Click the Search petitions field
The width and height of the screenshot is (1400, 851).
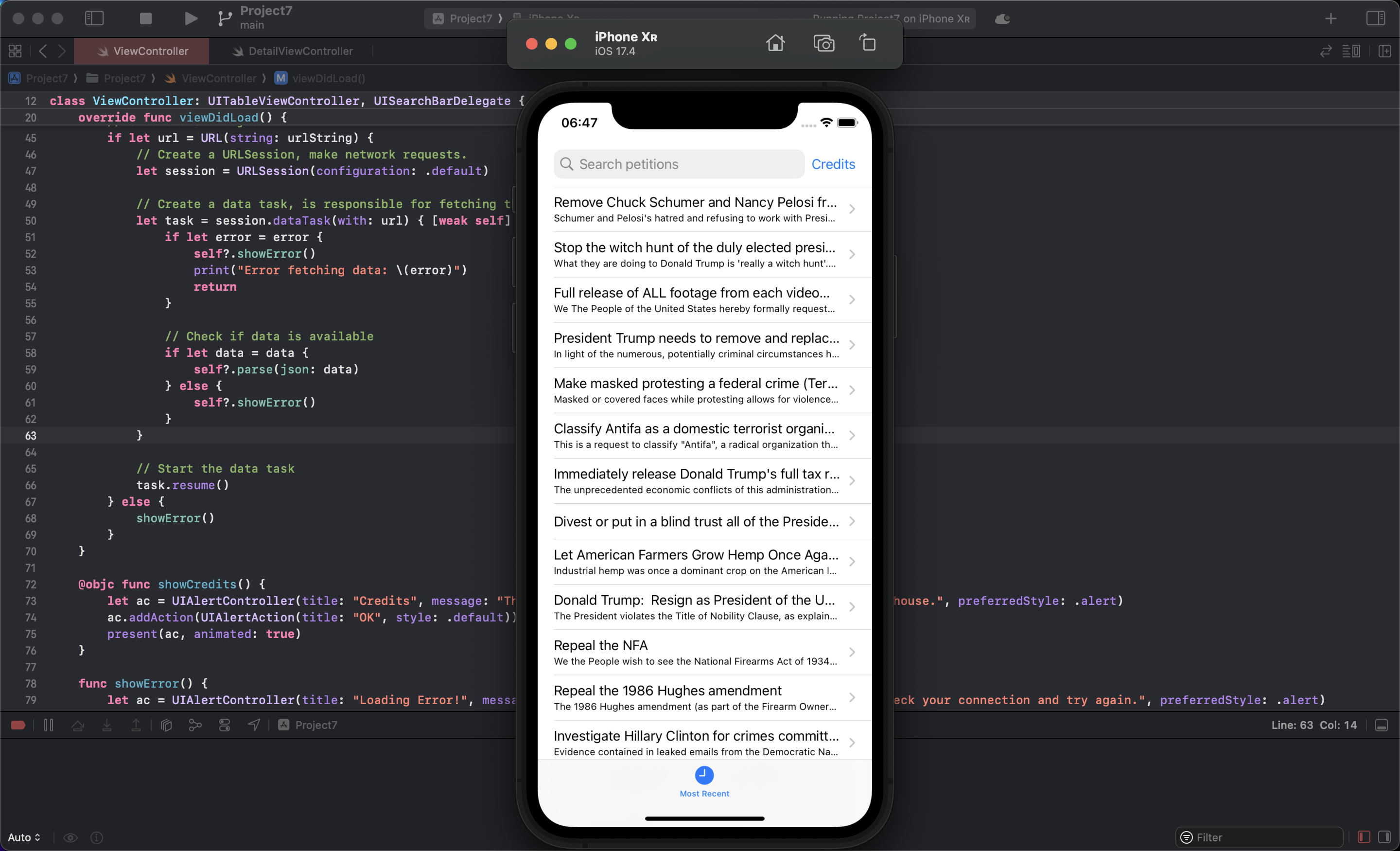(x=679, y=164)
